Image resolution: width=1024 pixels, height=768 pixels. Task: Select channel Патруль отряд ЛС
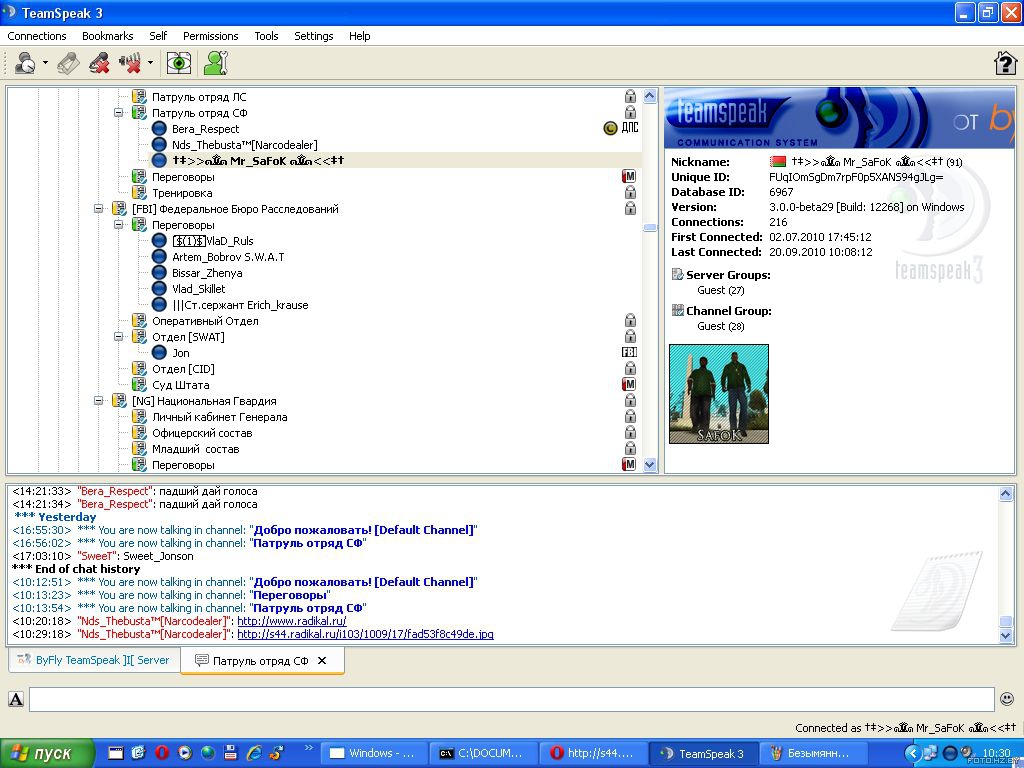pyautogui.click(x=199, y=97)
